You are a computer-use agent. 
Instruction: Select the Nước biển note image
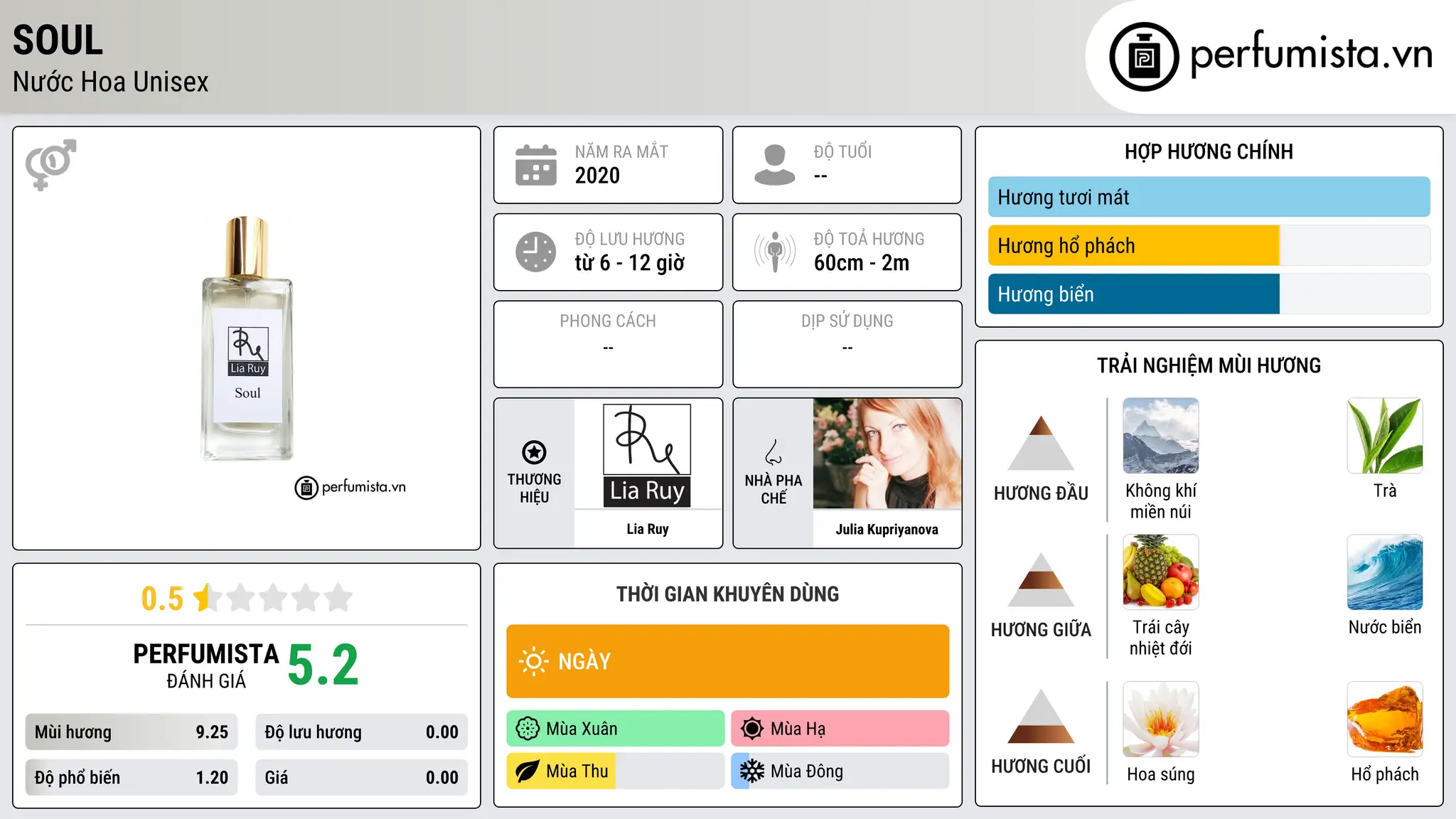point(1385,572)
